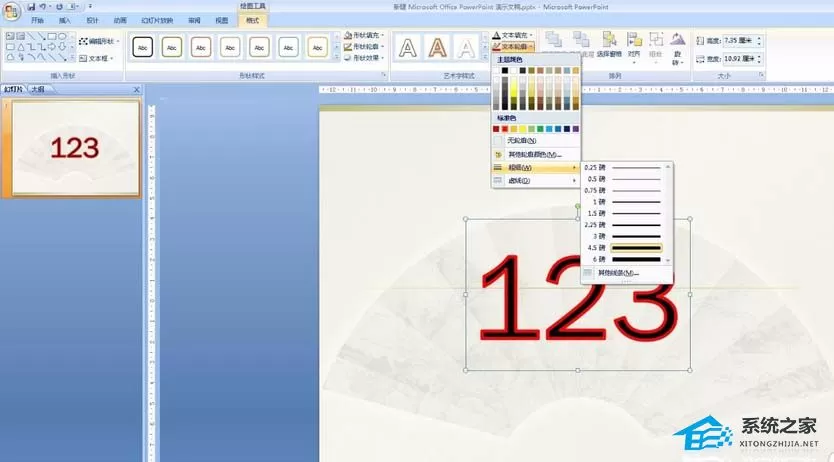Open the 旋转 (Rotate) menu
The height and width of the screenshot is (462, 834).
coord(677,48)
